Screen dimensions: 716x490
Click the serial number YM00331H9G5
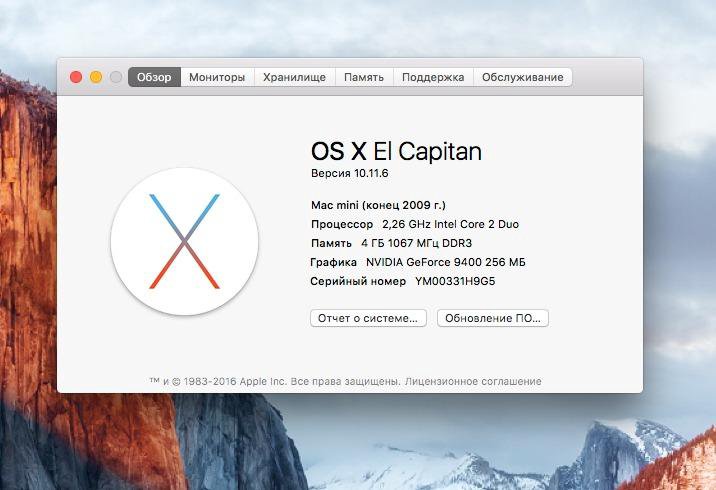click(x=455, y=281)
